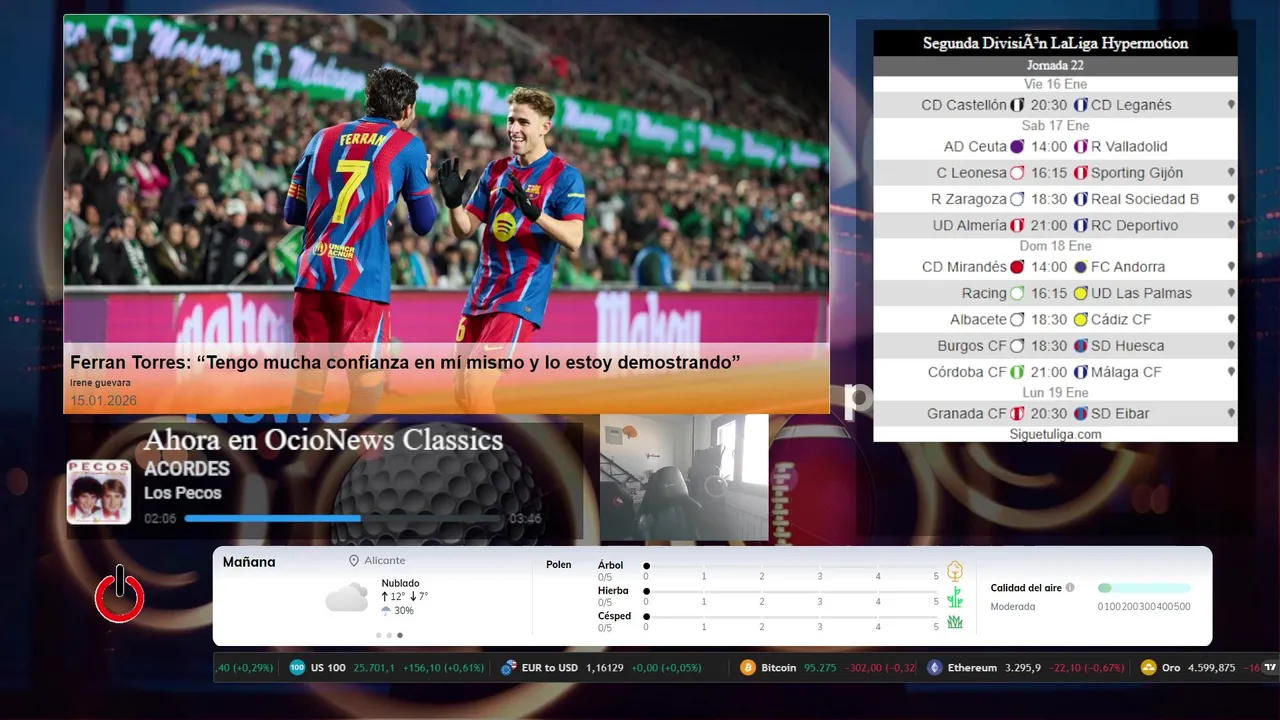Viewport: 1280px width, 720px height.
Task: Click the Ethereum diamond icon in ticker
Action: pyautogui.click(x=935, y=667)
